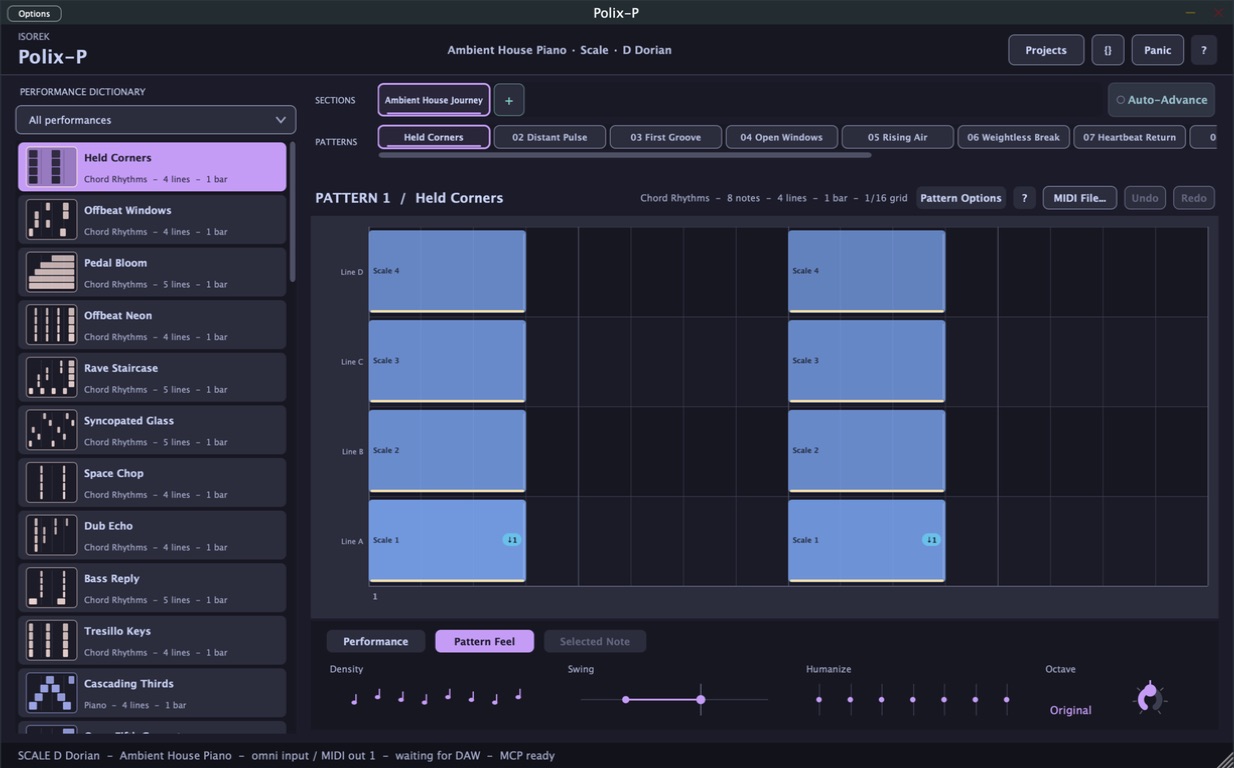Open the Performance tab
Viewport: 1234px width, 768px height.
(x=376, y=641)
